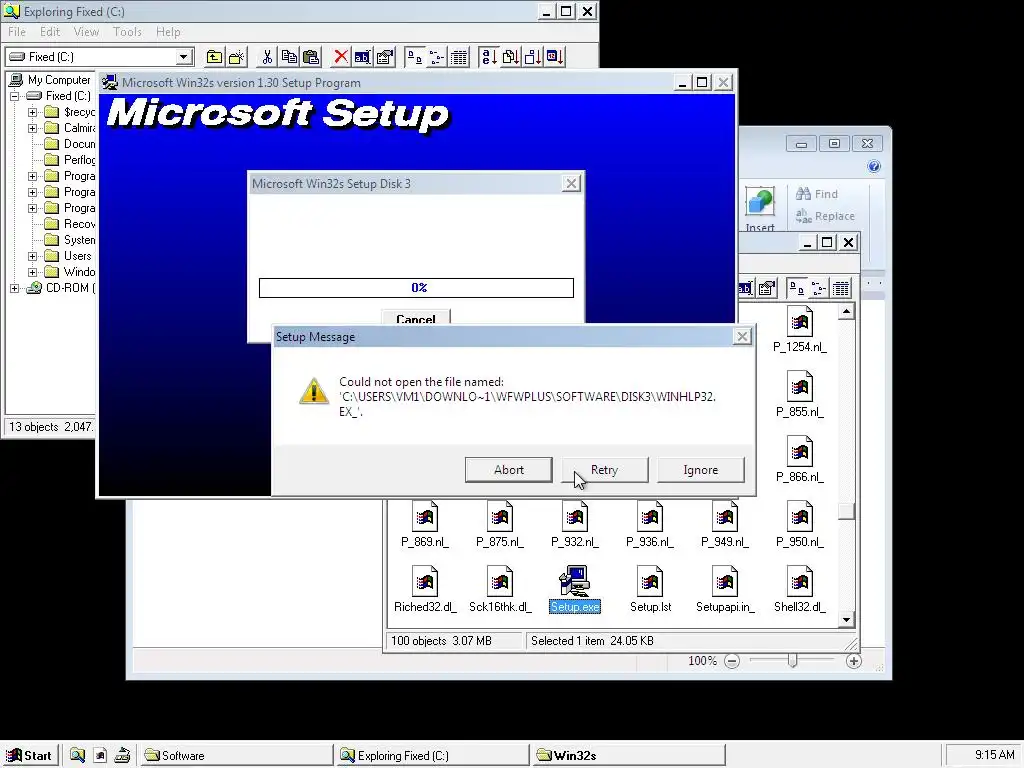Sort by name icon in Exploring toolbar
1024x768 pixels.
pos(488,57)
